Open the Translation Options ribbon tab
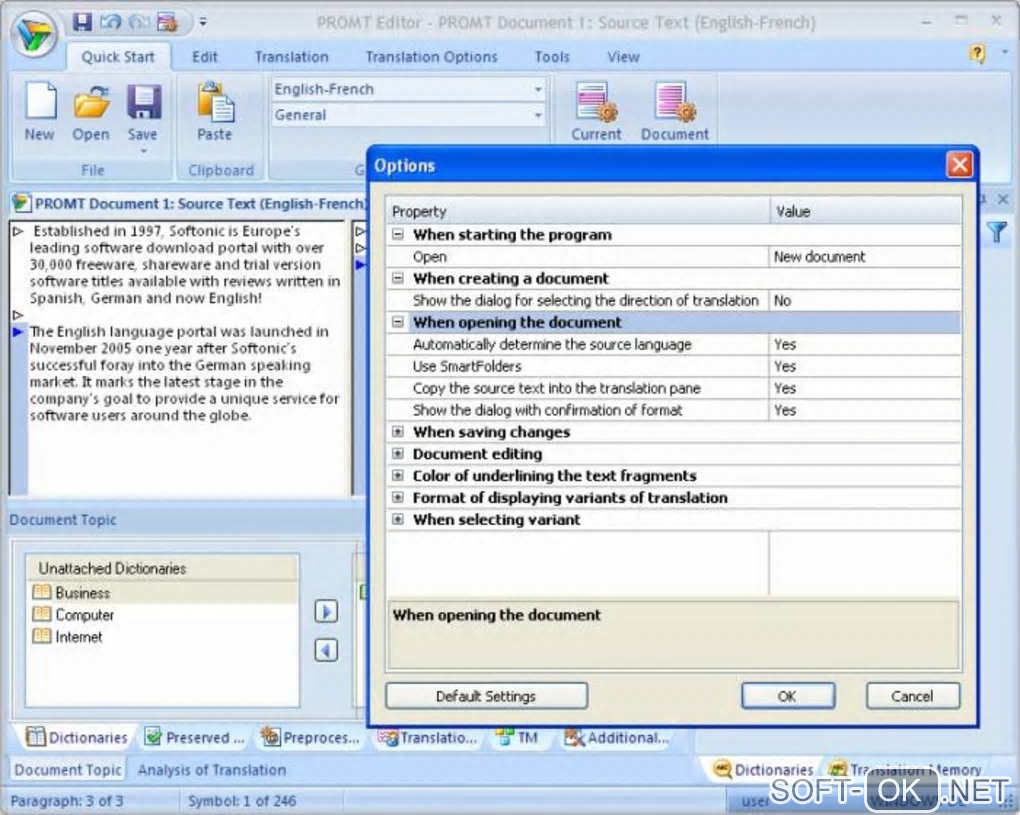 pyautogui.click(x=431, y=57)
